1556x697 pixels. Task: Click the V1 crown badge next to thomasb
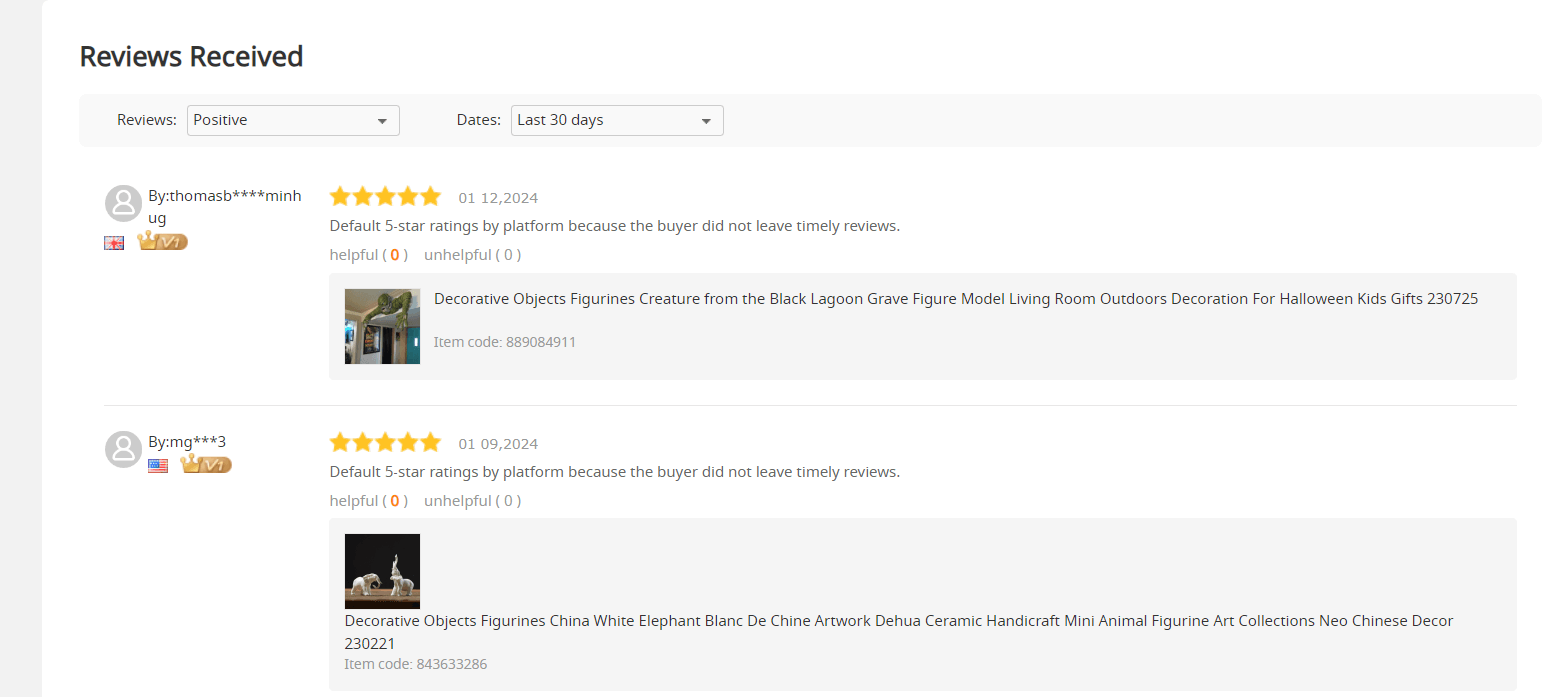pos(161,240)
